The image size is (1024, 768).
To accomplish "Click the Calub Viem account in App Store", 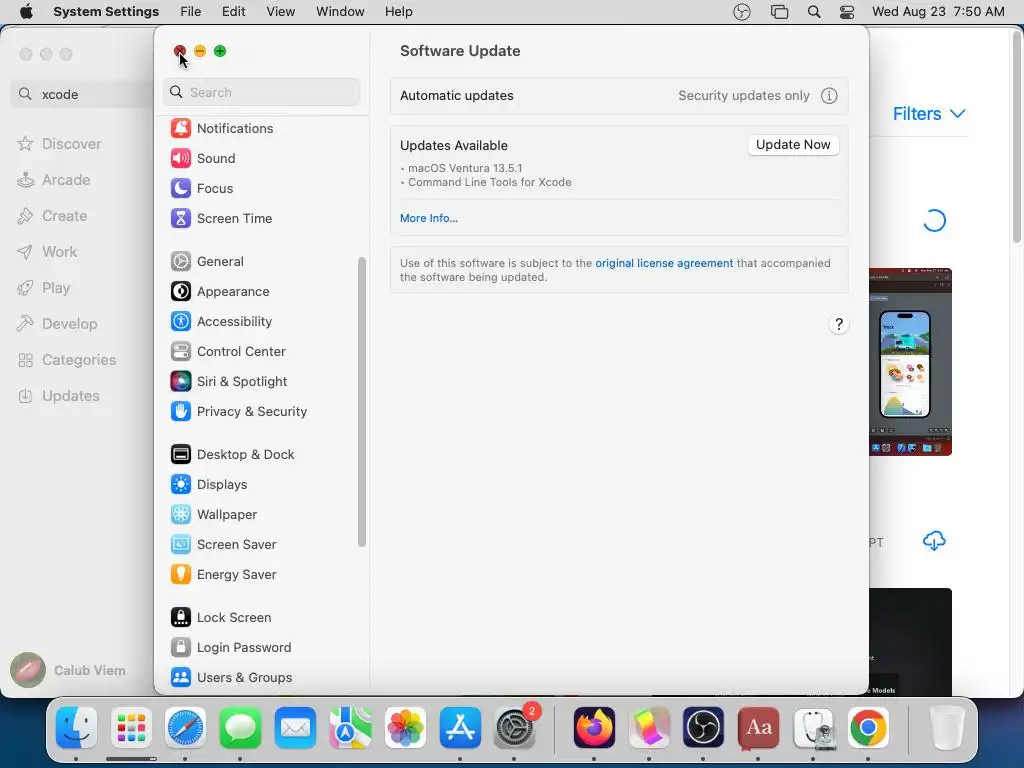I will point(68,670).
